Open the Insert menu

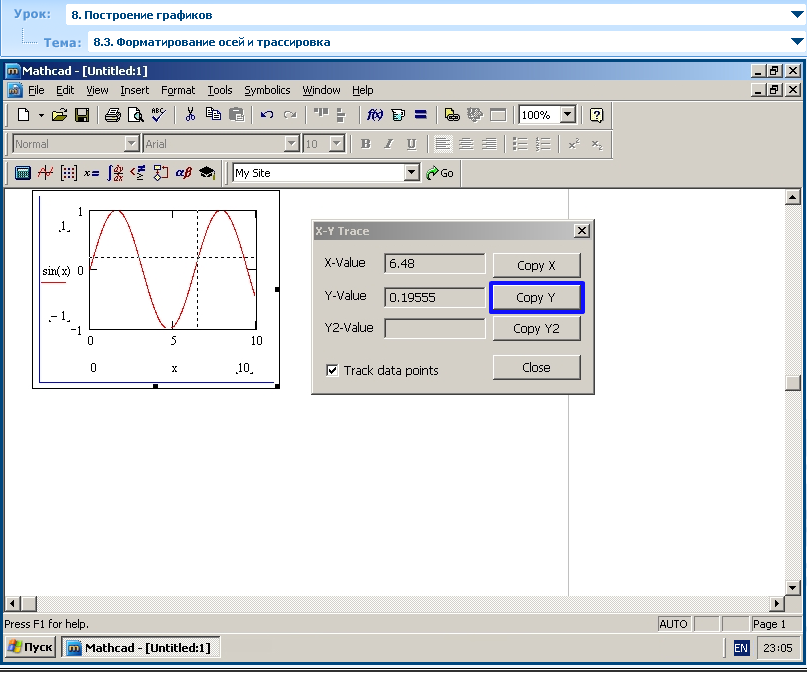coord(134,90)
